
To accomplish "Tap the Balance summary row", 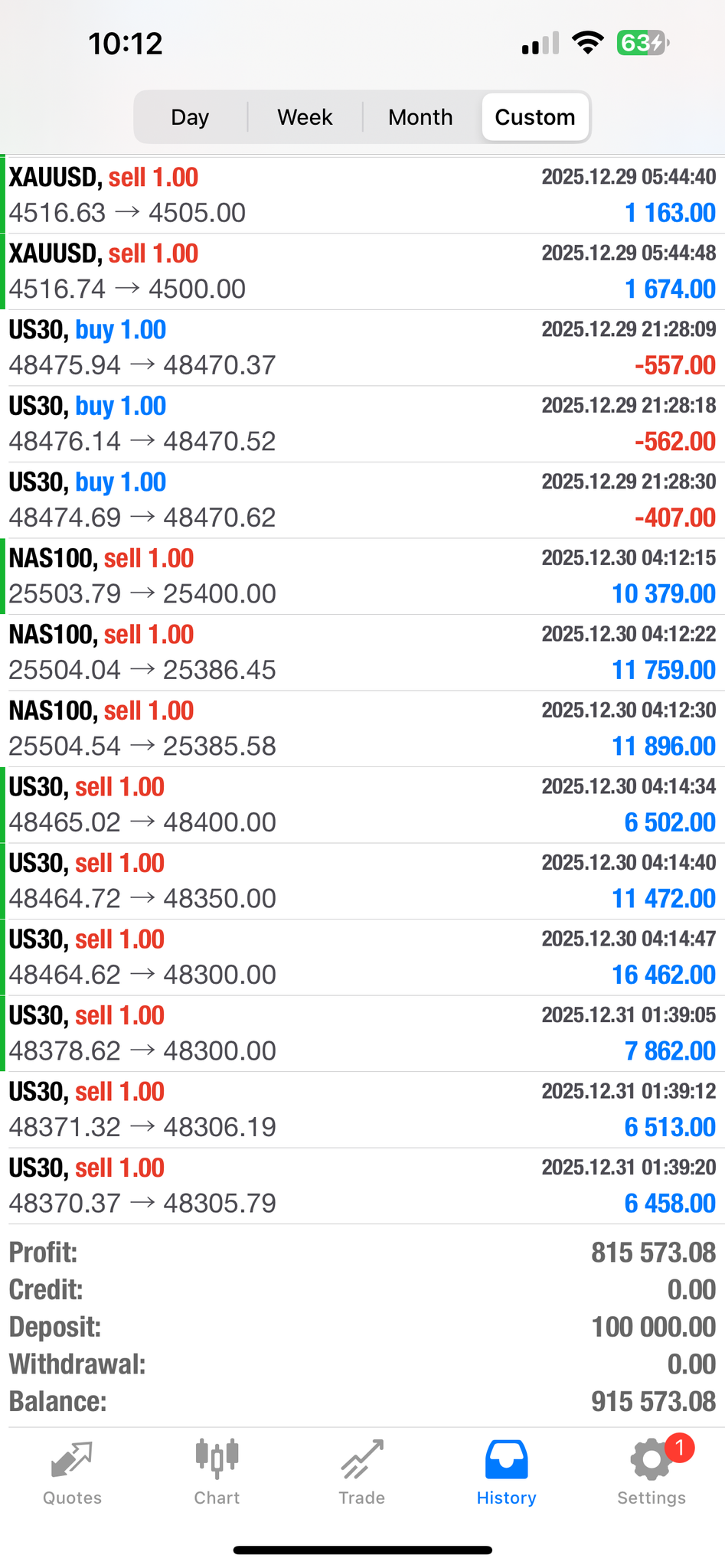I will tap(362, 1402).
